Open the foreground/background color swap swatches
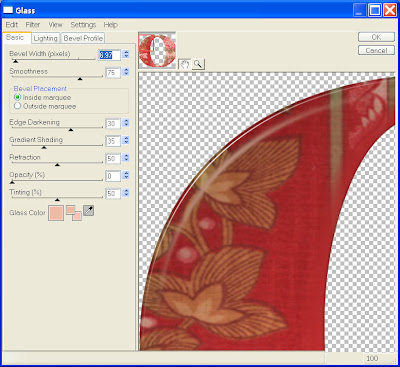This screenshot has width=400, height=367. click(x=74, y=213)
